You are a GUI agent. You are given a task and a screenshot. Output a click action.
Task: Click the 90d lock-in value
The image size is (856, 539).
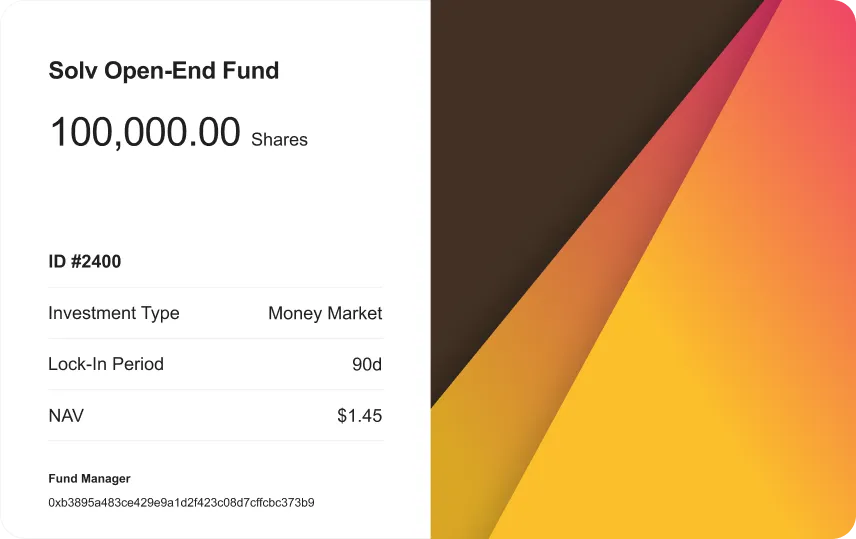[x=367, y=364]
